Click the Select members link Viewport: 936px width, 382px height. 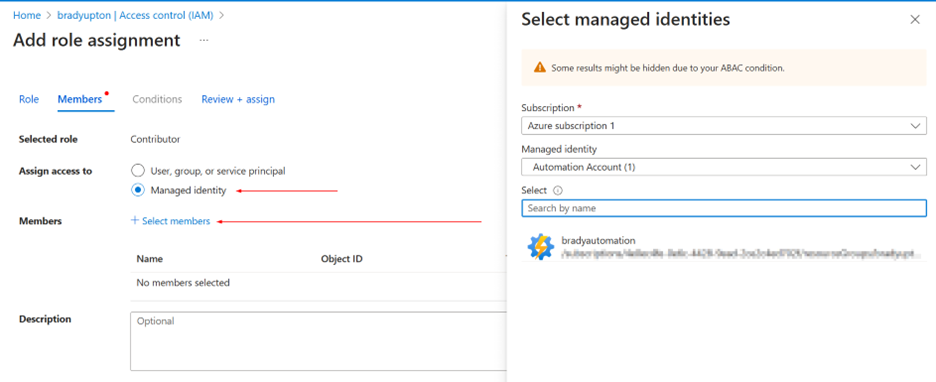[171, 221]
